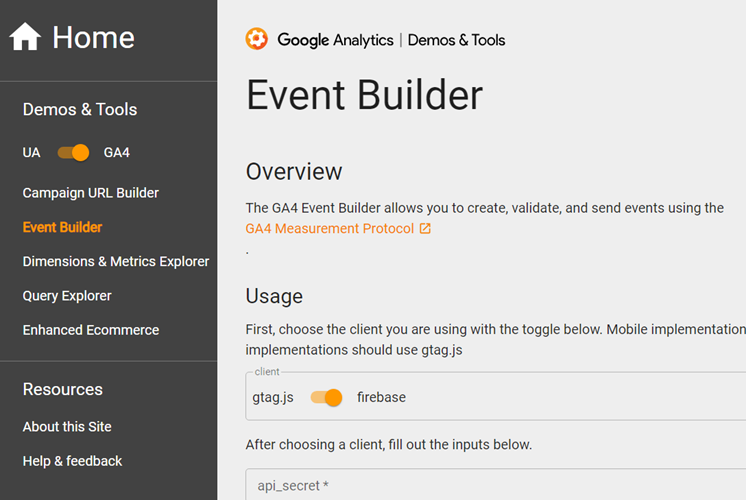Open Campaign URL Builder
Viewport: 746px width, 500px height.
pos(91,193)
